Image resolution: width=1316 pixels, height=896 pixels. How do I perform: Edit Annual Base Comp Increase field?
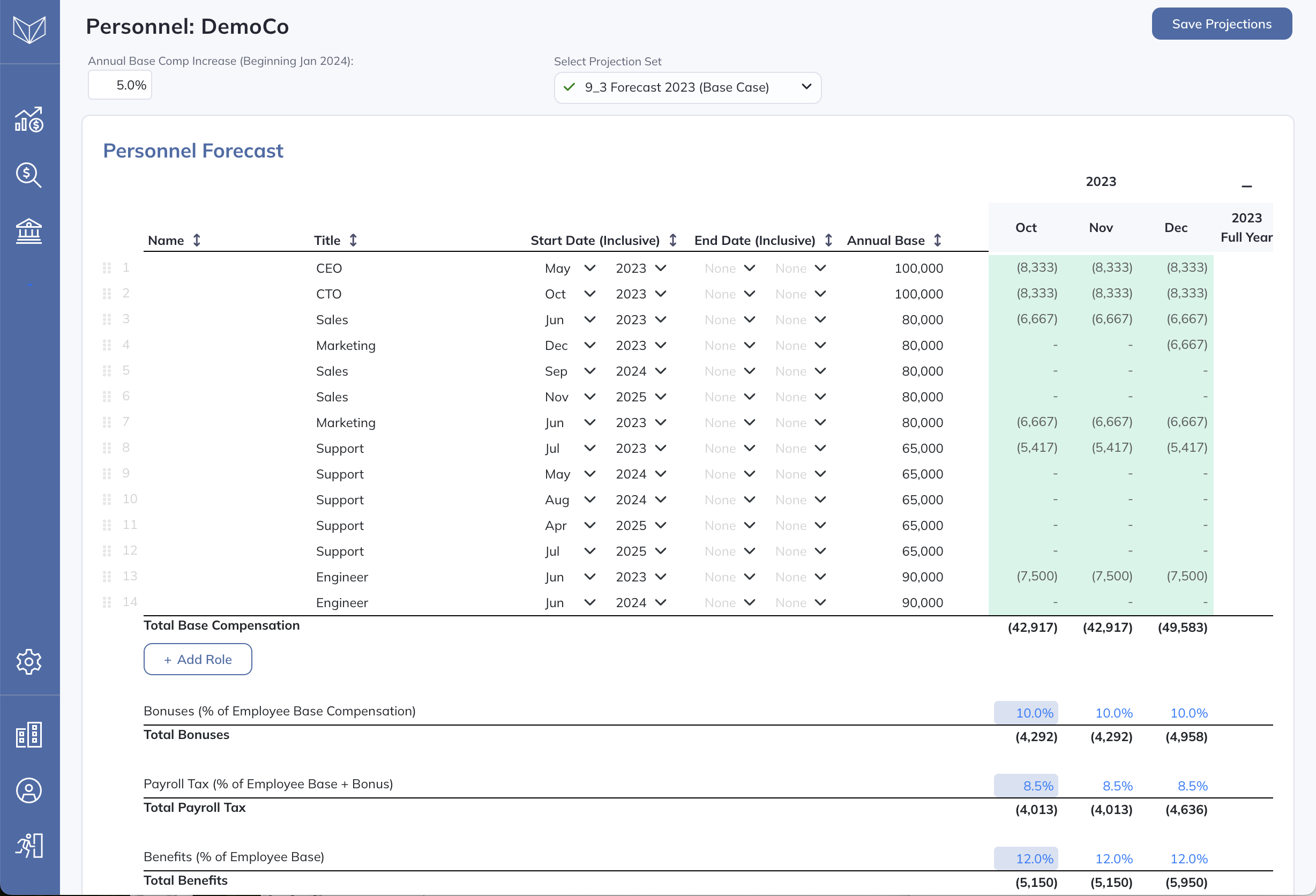tap(120, 85)
